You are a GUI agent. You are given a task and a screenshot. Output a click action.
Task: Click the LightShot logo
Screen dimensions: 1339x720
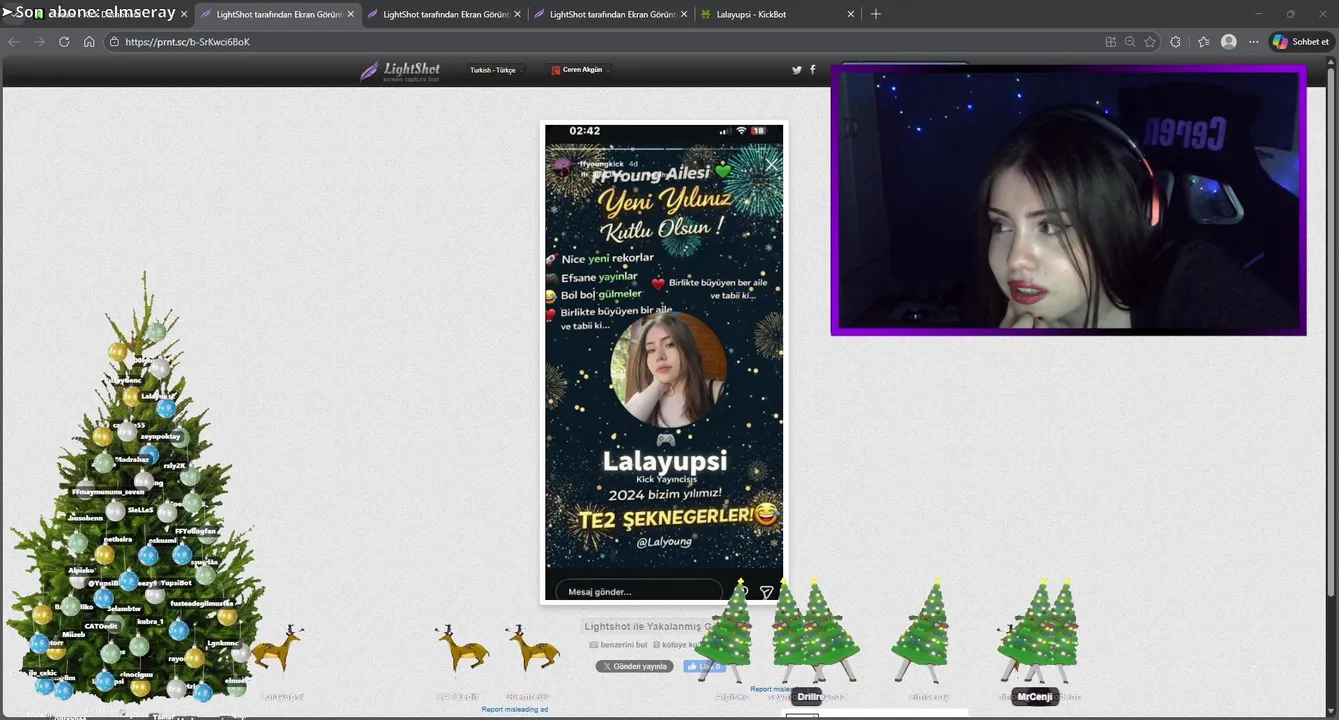pos(400,71)
